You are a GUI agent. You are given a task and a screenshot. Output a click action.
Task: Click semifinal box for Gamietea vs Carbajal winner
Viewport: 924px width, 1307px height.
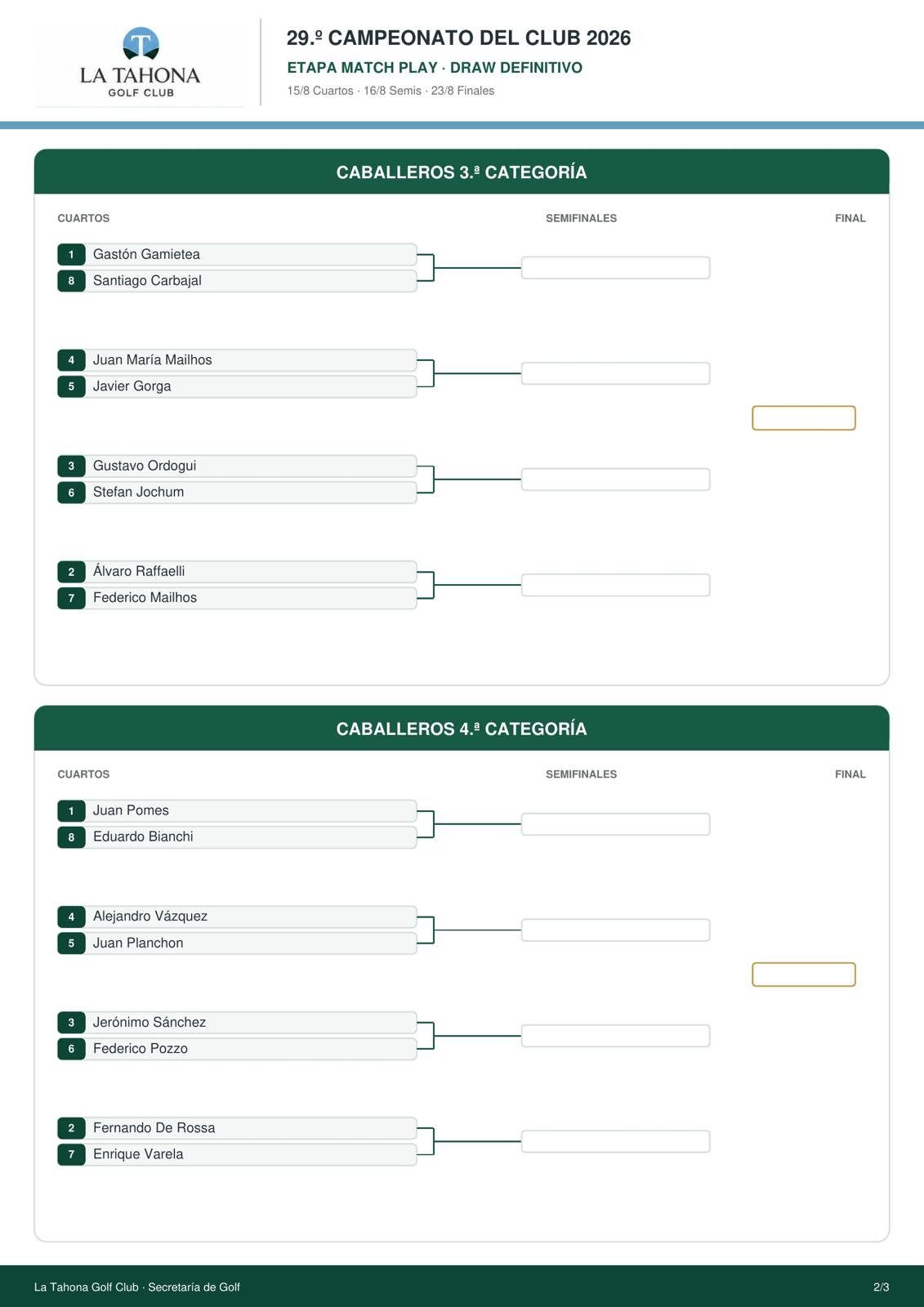click(x=615, y=268)
